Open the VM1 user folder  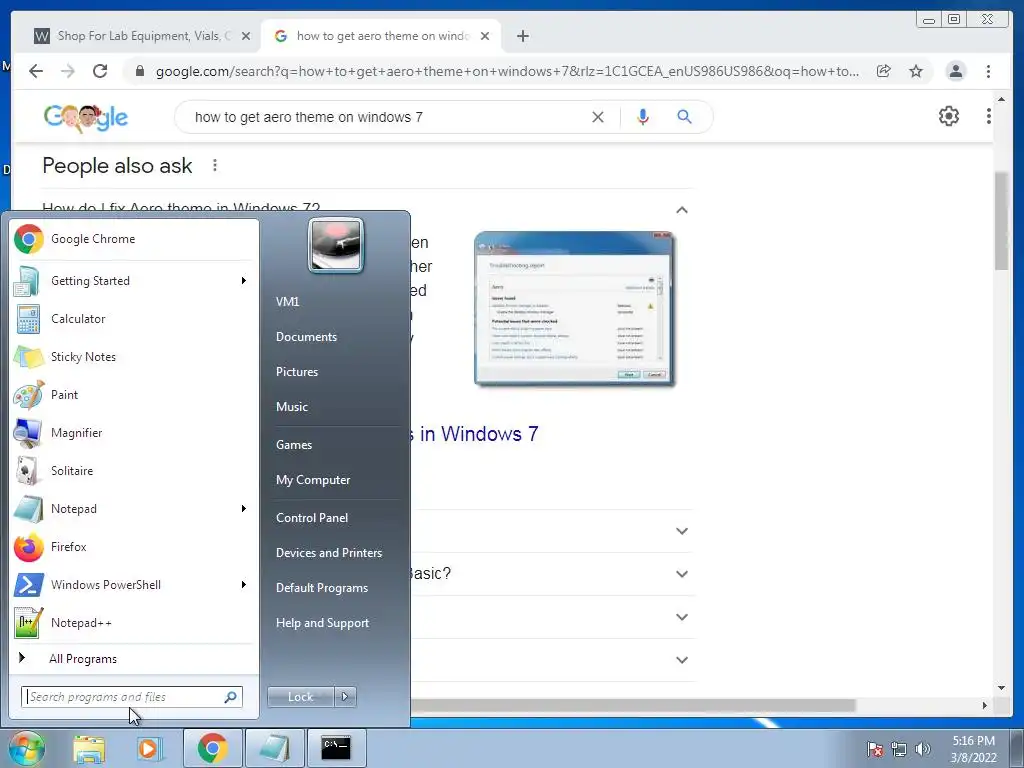click(287, 302)
